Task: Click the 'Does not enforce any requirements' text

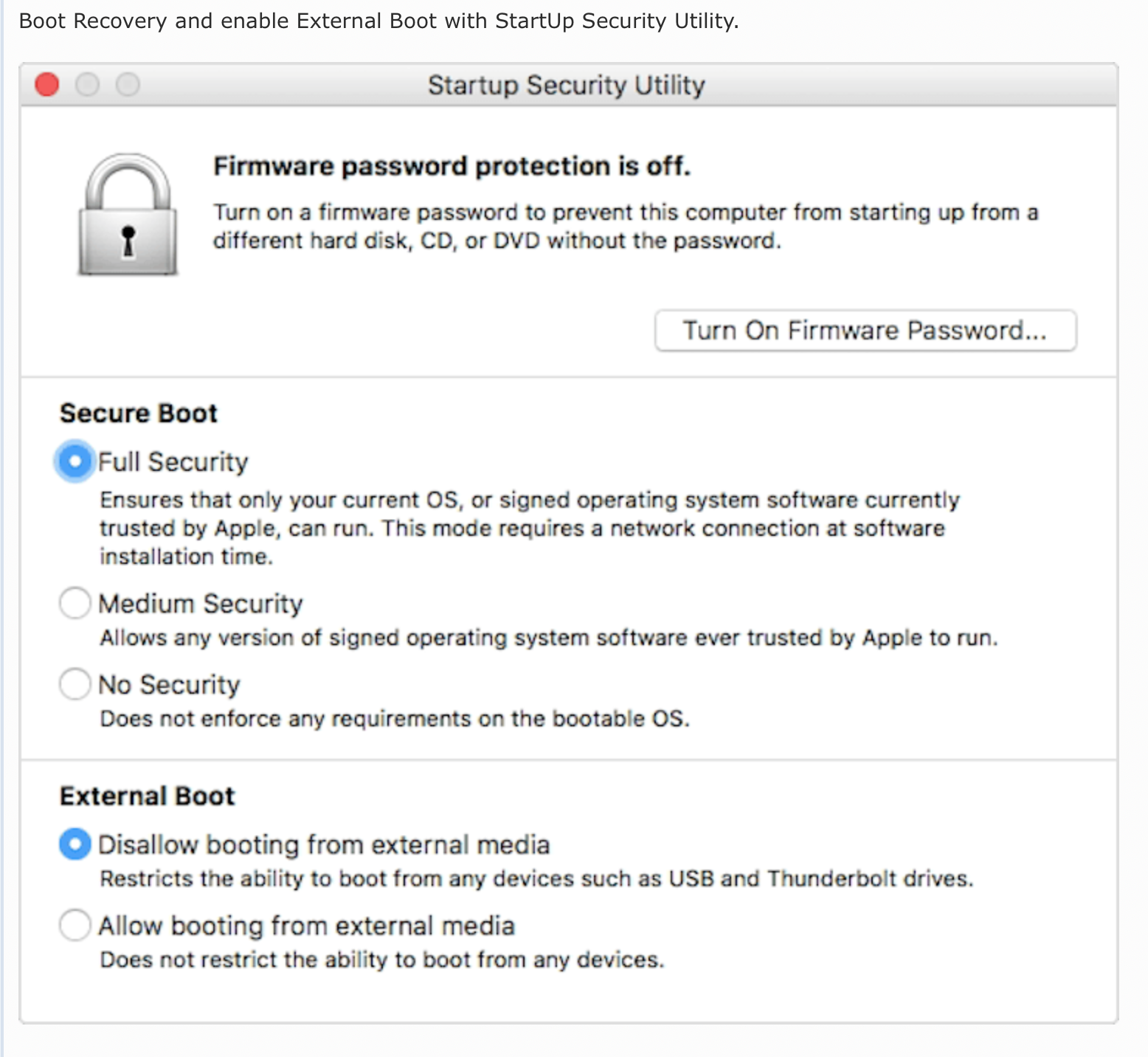Action: click(395, 719)
